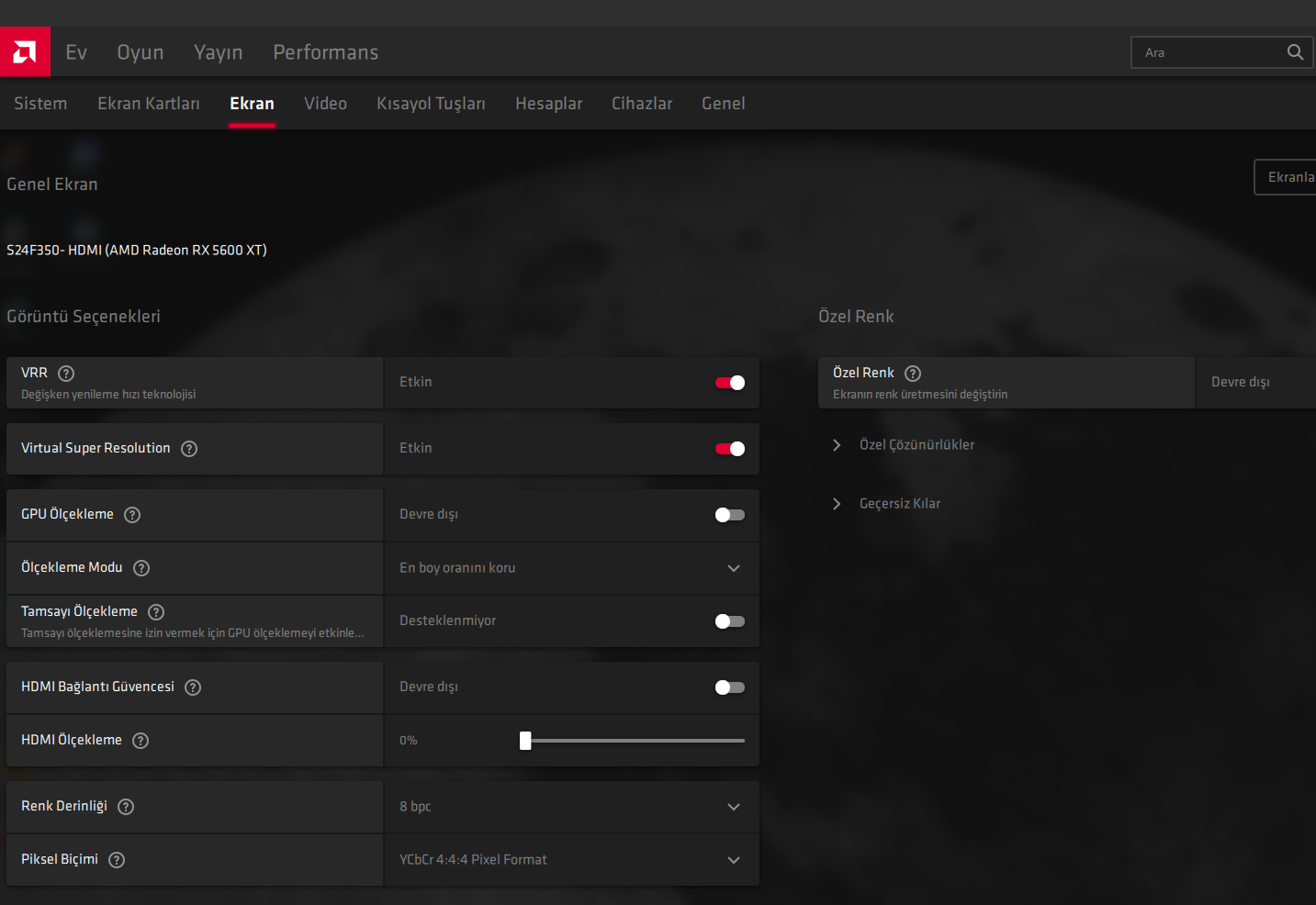Viewport: 1316px width, 905px height.
Task: Expand Geçersiz Kılar section
Action: (886, 504)
